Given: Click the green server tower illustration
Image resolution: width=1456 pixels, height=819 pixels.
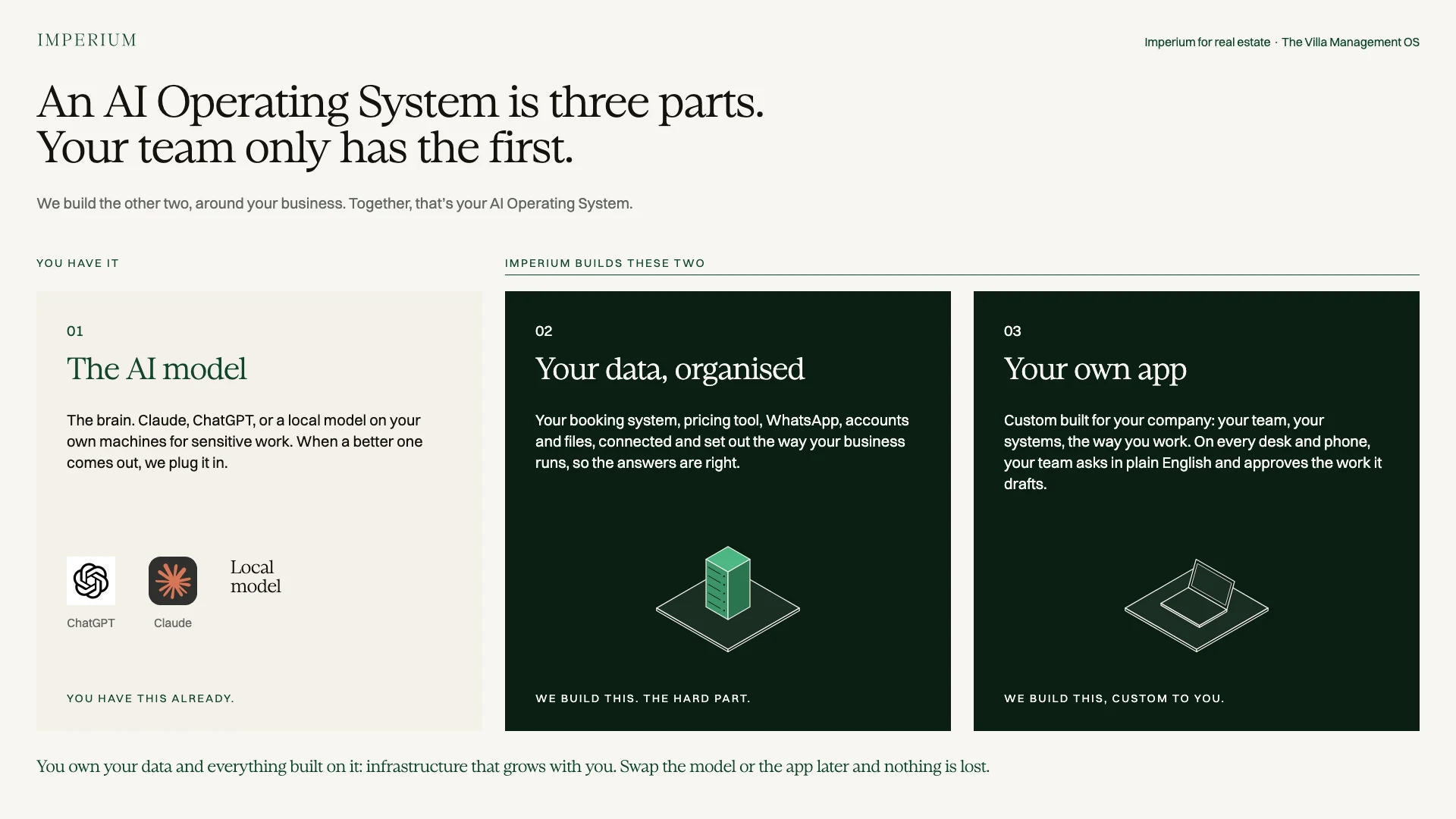Looking at the screenshot, I should click(728, 582).
